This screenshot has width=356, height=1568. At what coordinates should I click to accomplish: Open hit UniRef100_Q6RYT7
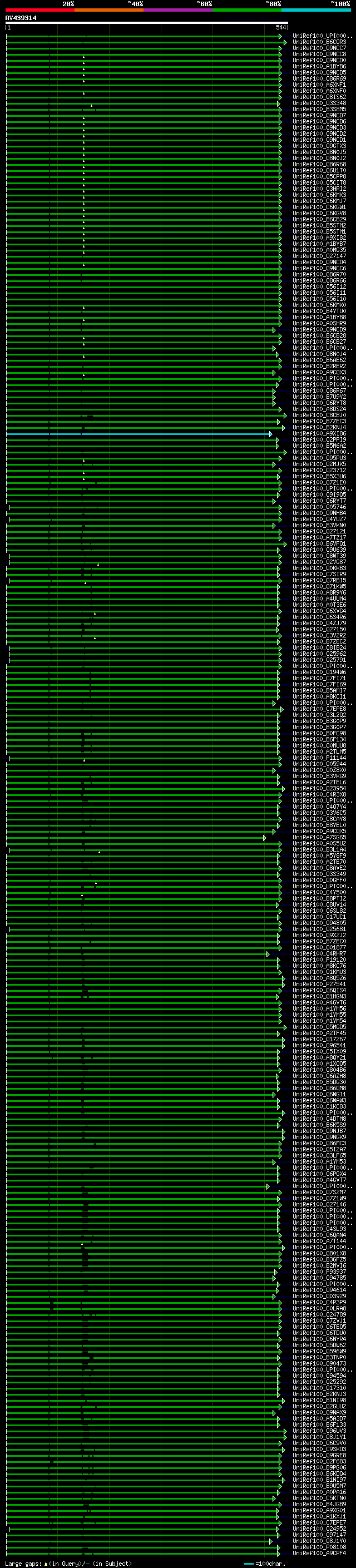coord(319,501)
